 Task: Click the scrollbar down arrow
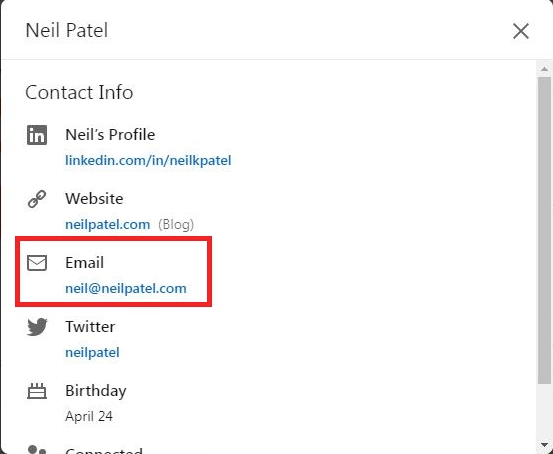pyautogui.click(x=544, y=444)
